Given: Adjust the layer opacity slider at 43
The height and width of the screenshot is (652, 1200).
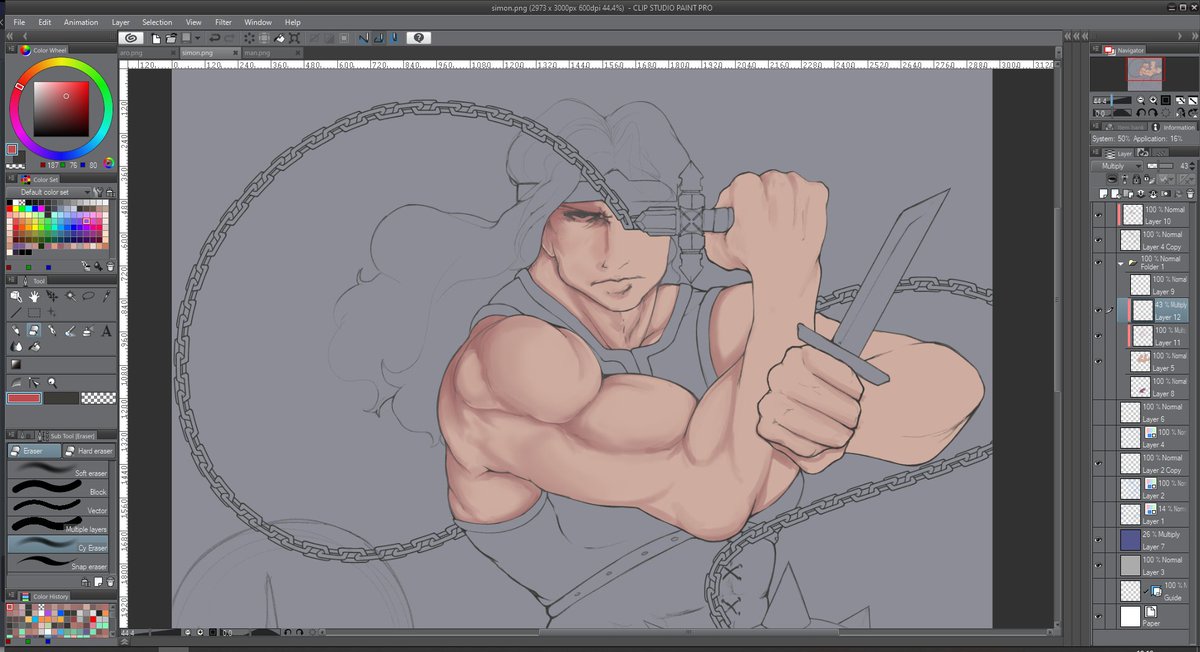Looking at the screenshot, I should 1160,166.
